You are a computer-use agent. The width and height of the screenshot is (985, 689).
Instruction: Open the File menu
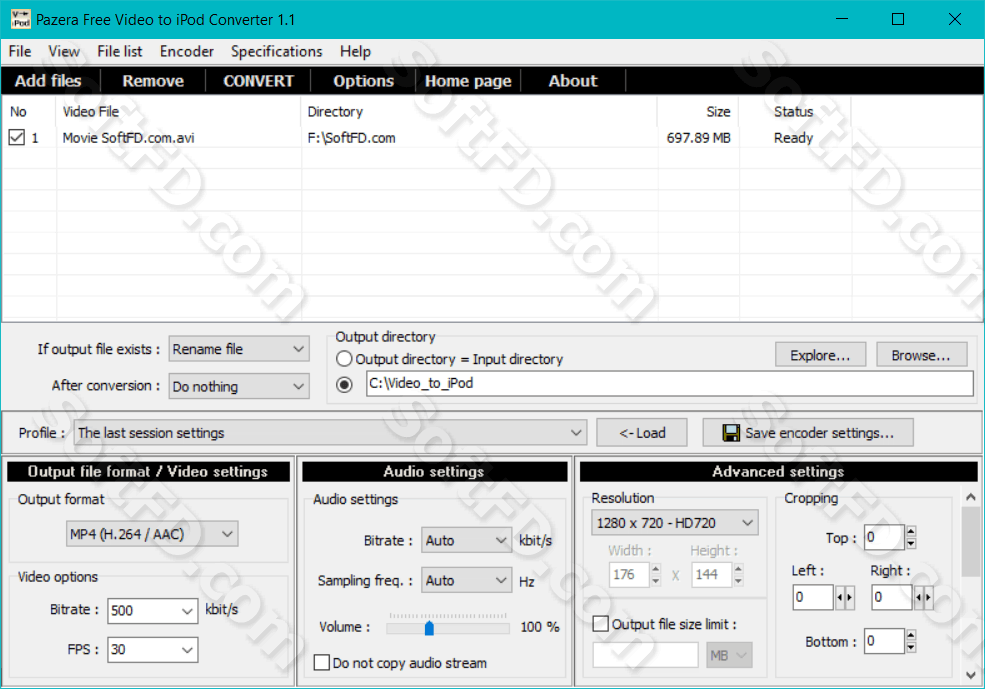(x=20, y=52)
